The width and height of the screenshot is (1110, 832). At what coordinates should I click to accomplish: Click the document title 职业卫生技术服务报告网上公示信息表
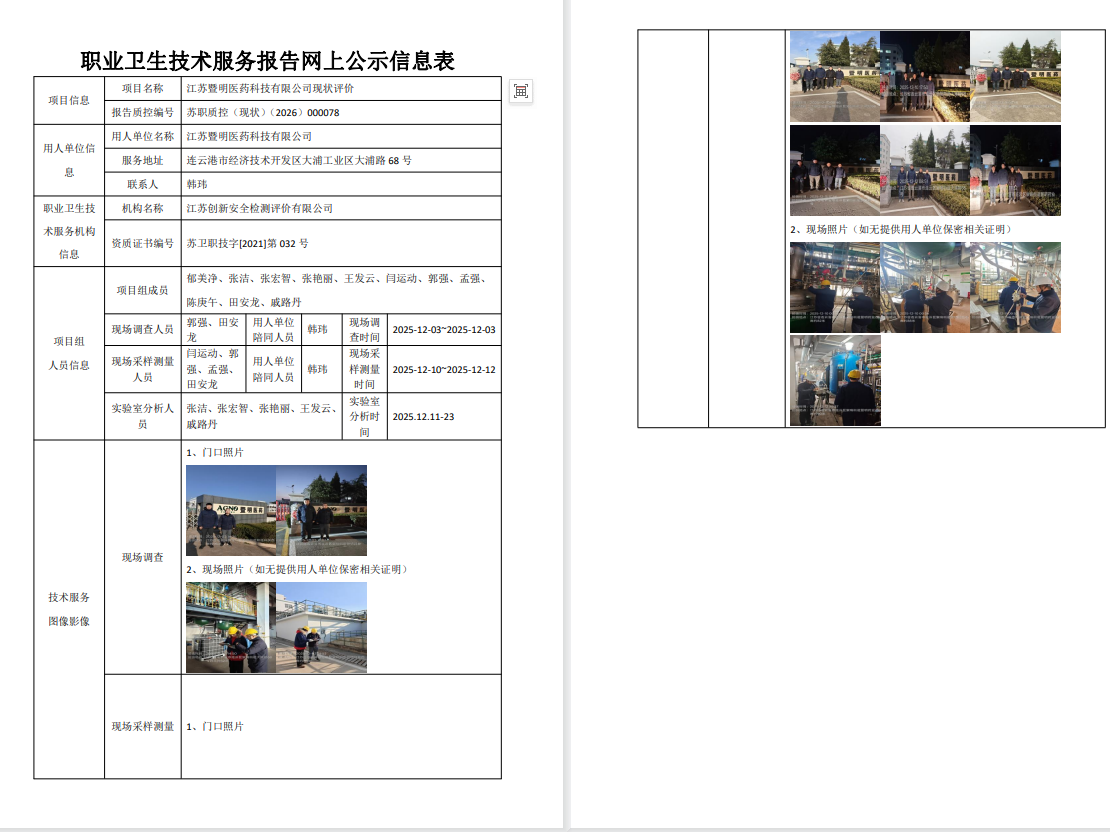point(267,61)
